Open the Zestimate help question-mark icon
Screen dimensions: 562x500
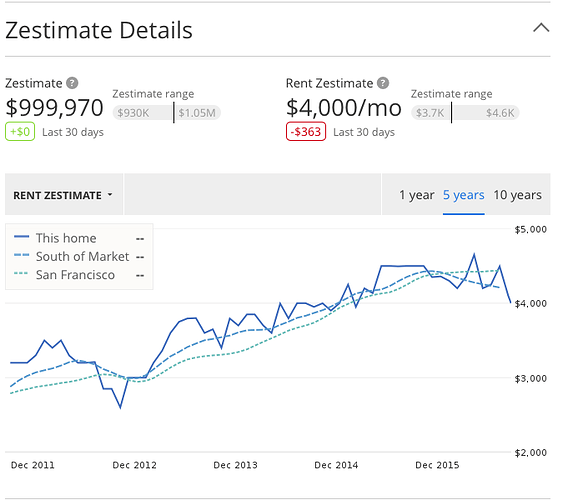72,83
